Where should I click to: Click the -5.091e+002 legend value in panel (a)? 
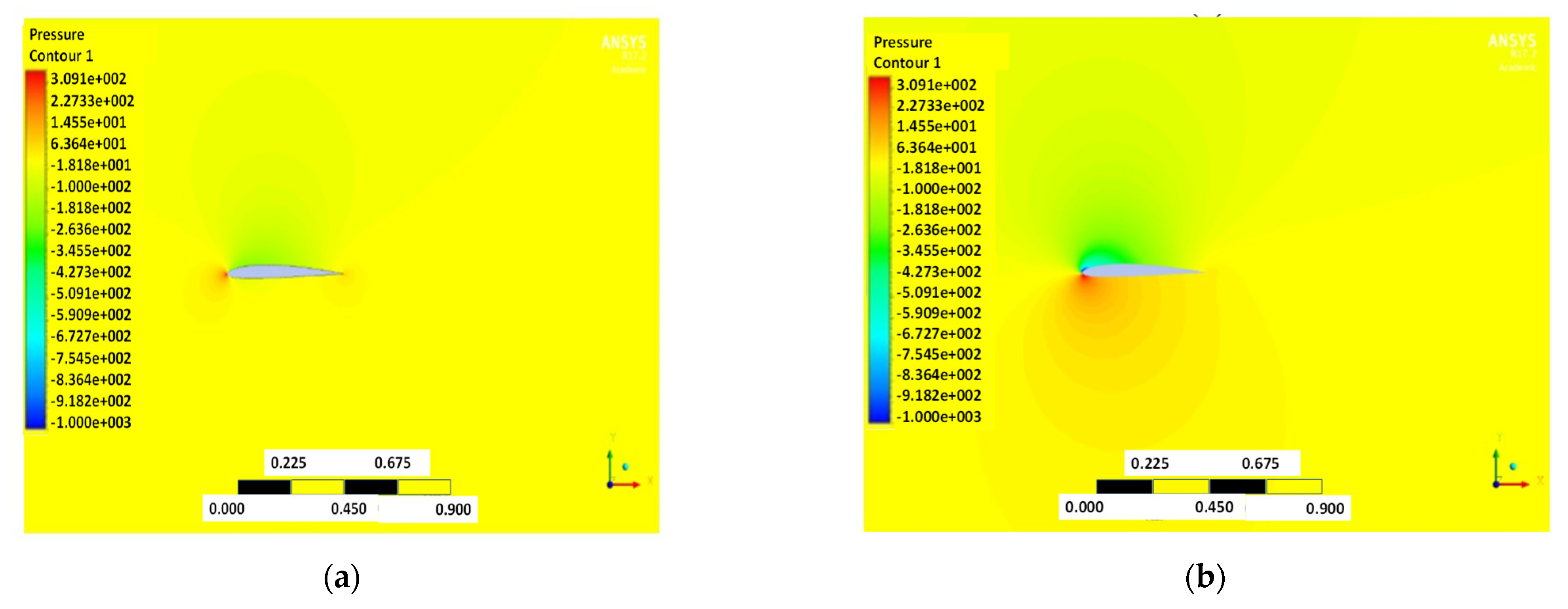pos(91,293)
